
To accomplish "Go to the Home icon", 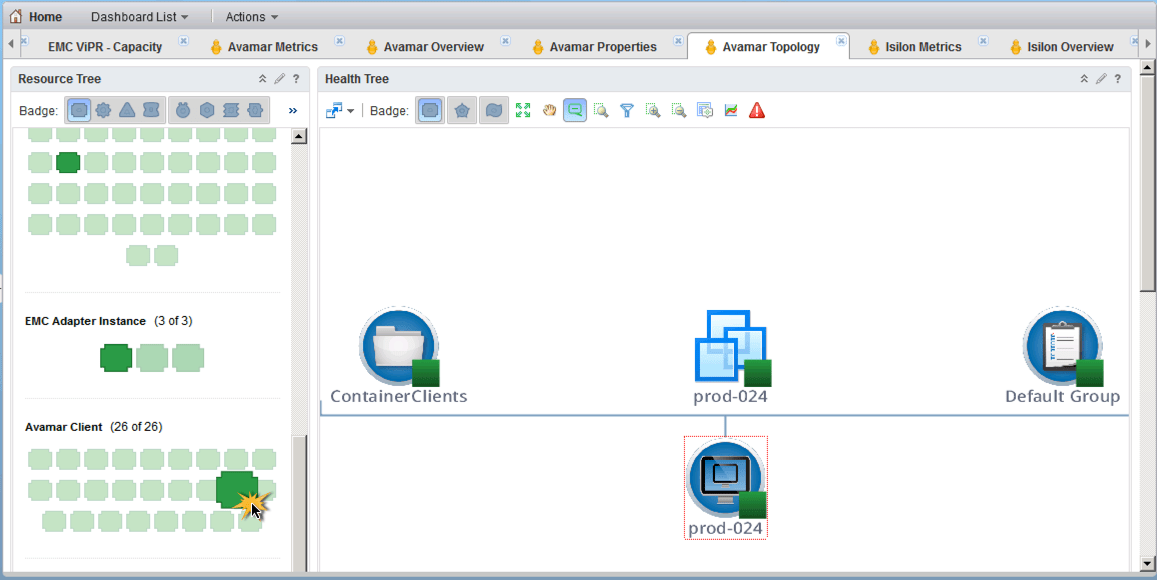I will [x=15, y=16].
